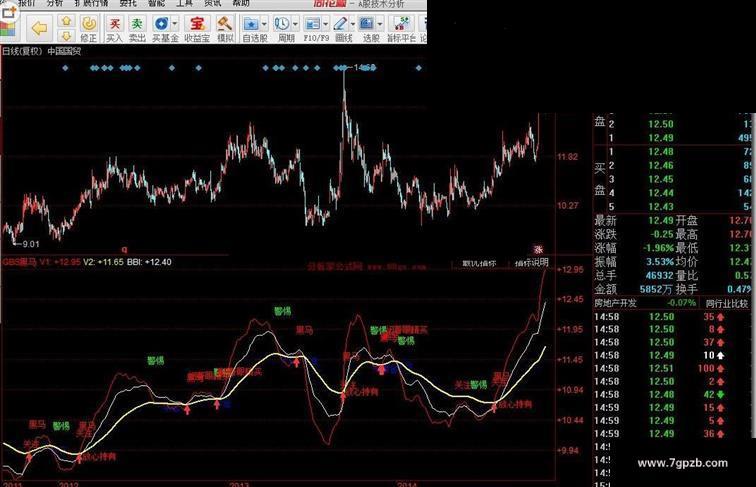Click the V2: +11.65 indicator value

point(103,262)
